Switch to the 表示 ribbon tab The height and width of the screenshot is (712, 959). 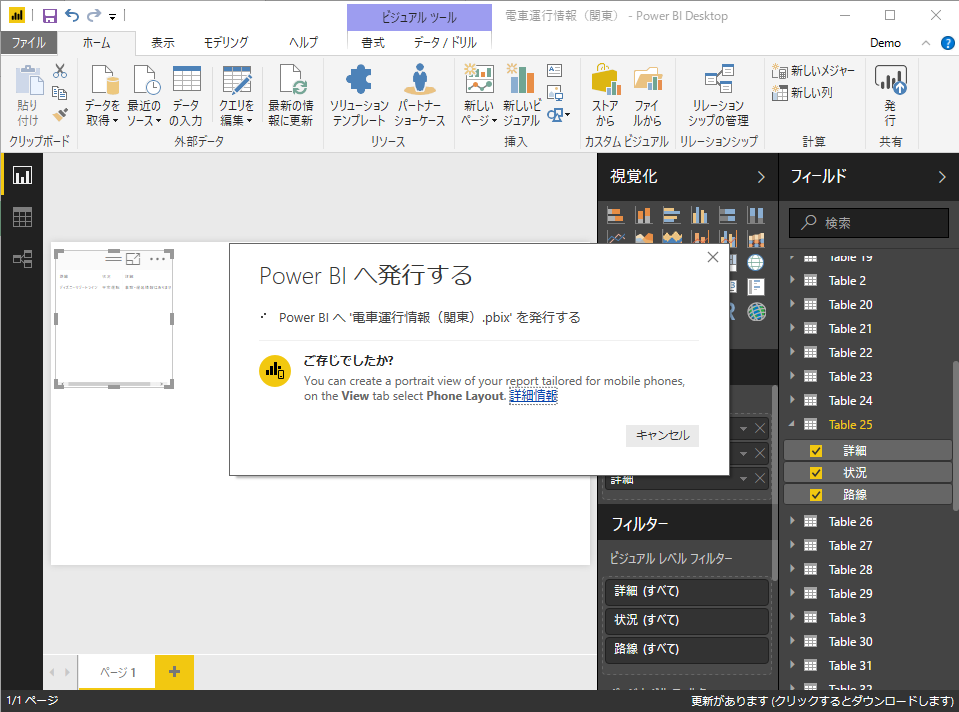point(163,42)
